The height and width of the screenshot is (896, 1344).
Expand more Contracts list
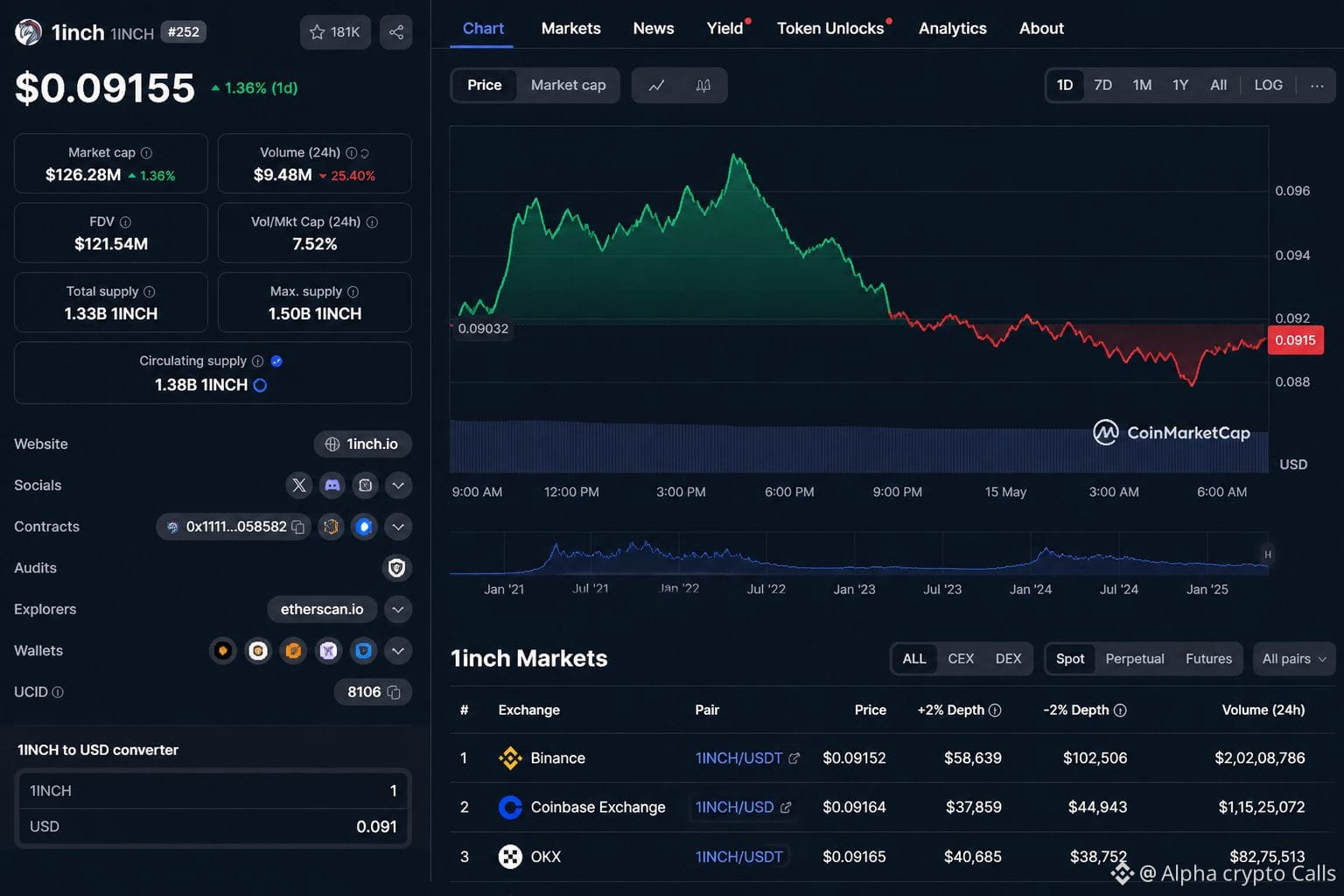click(398, 527)
